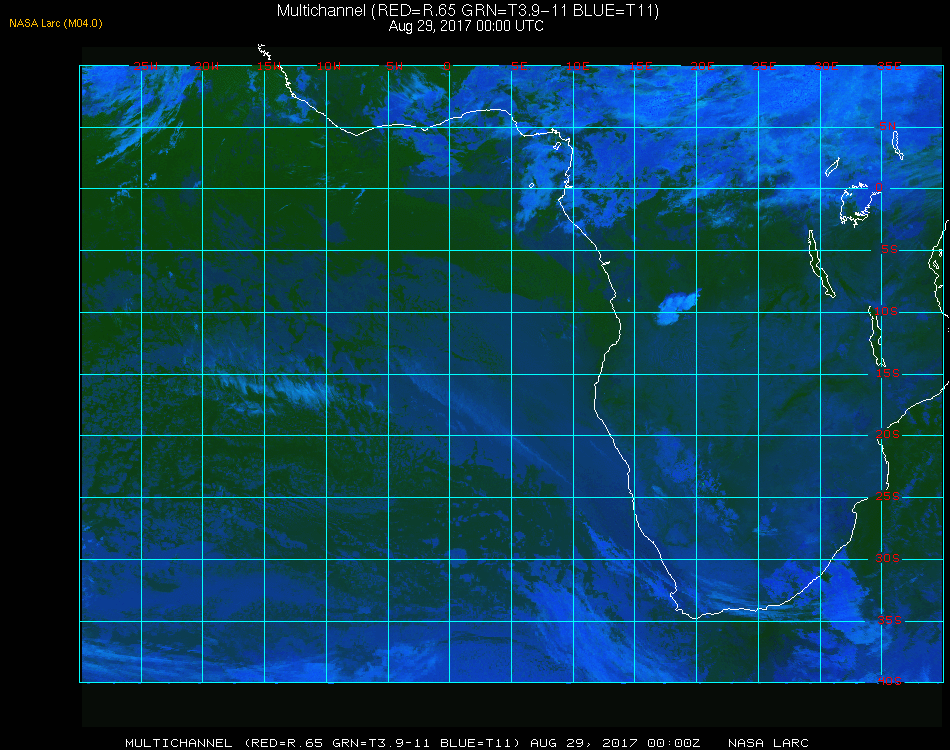Click the 15S latitude label

[888, 373]
